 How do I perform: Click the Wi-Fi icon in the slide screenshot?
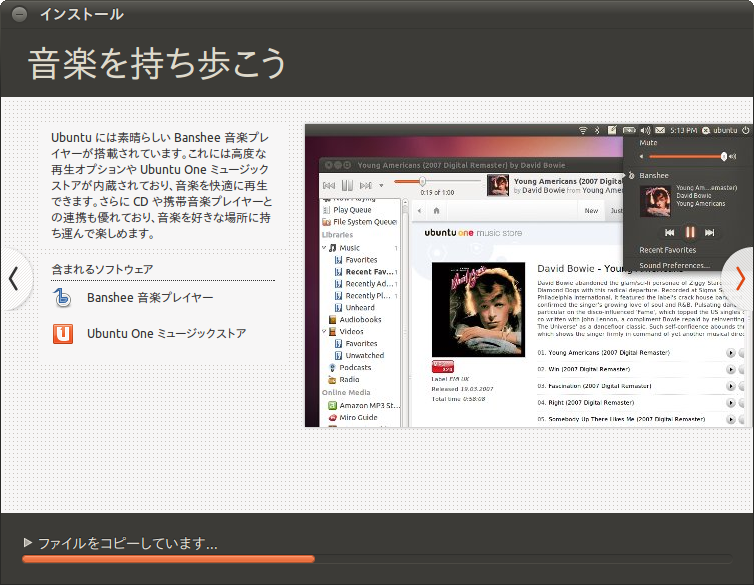pyautogui.click(x=583, y=130)
